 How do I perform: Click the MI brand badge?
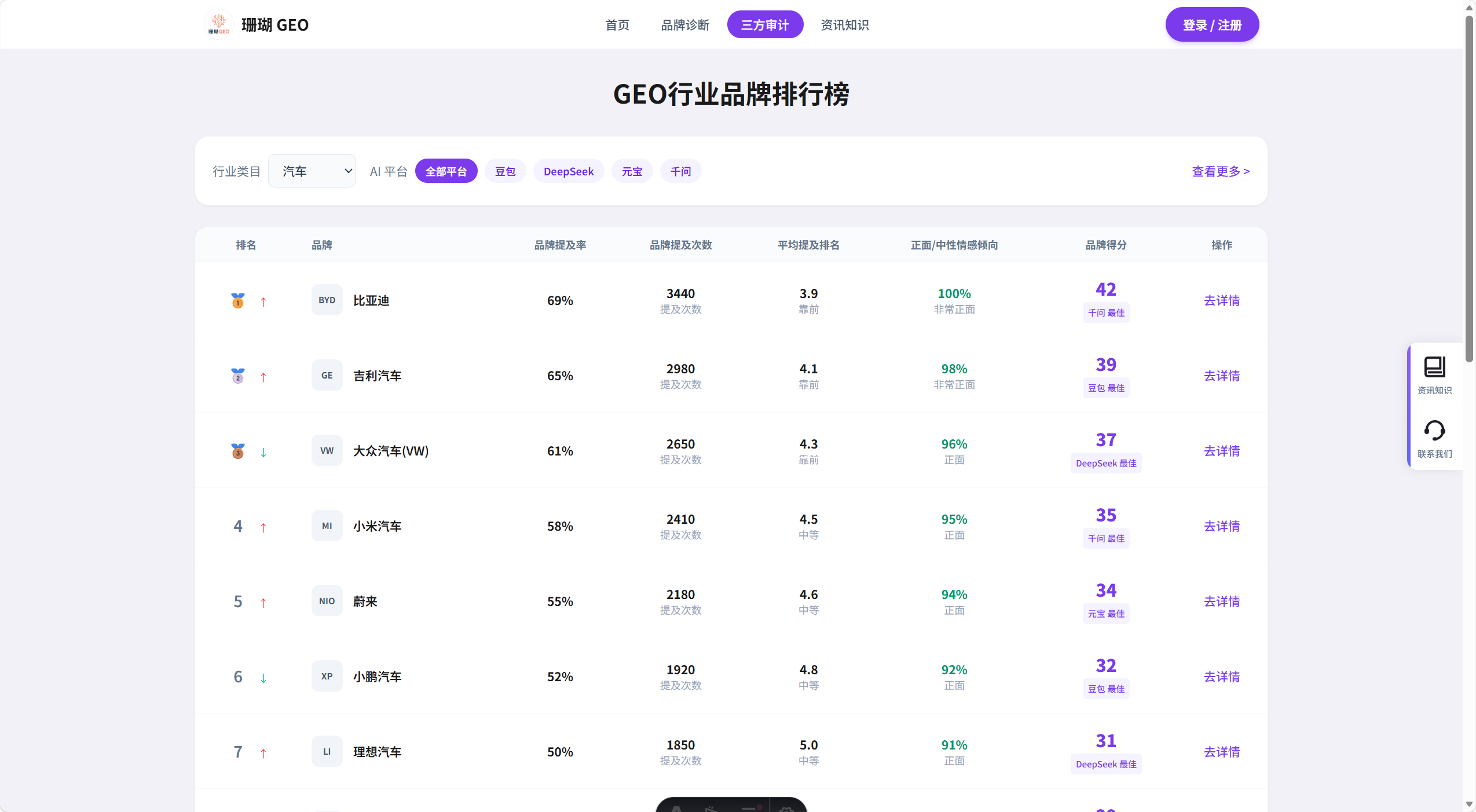[x=327, y=526]
